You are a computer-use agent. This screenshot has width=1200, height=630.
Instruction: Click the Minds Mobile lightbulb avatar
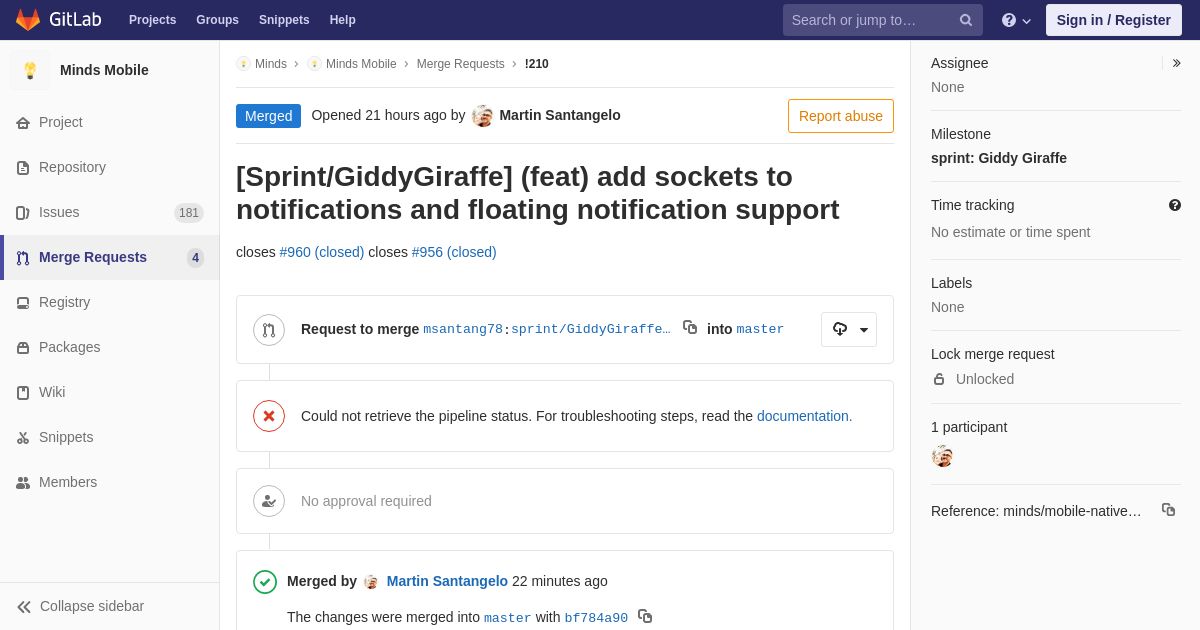tap(30, 70)
